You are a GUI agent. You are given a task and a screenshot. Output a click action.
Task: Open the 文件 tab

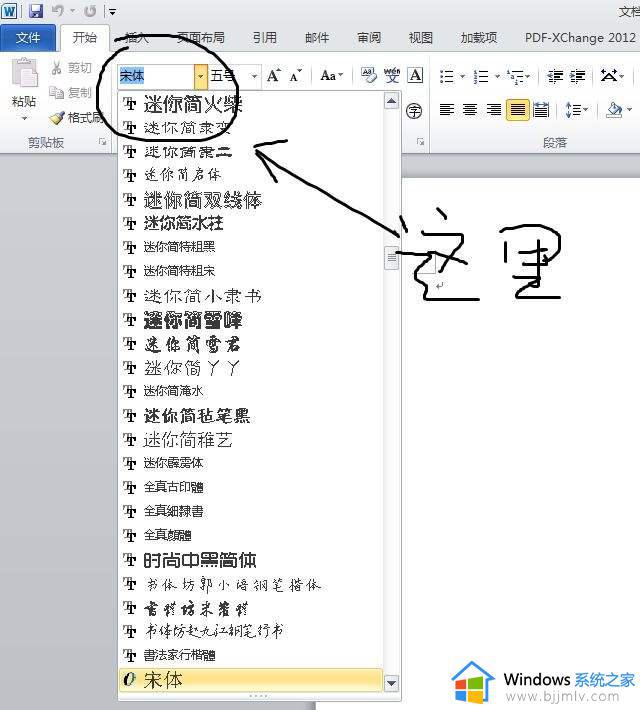(x=28, y=38)
